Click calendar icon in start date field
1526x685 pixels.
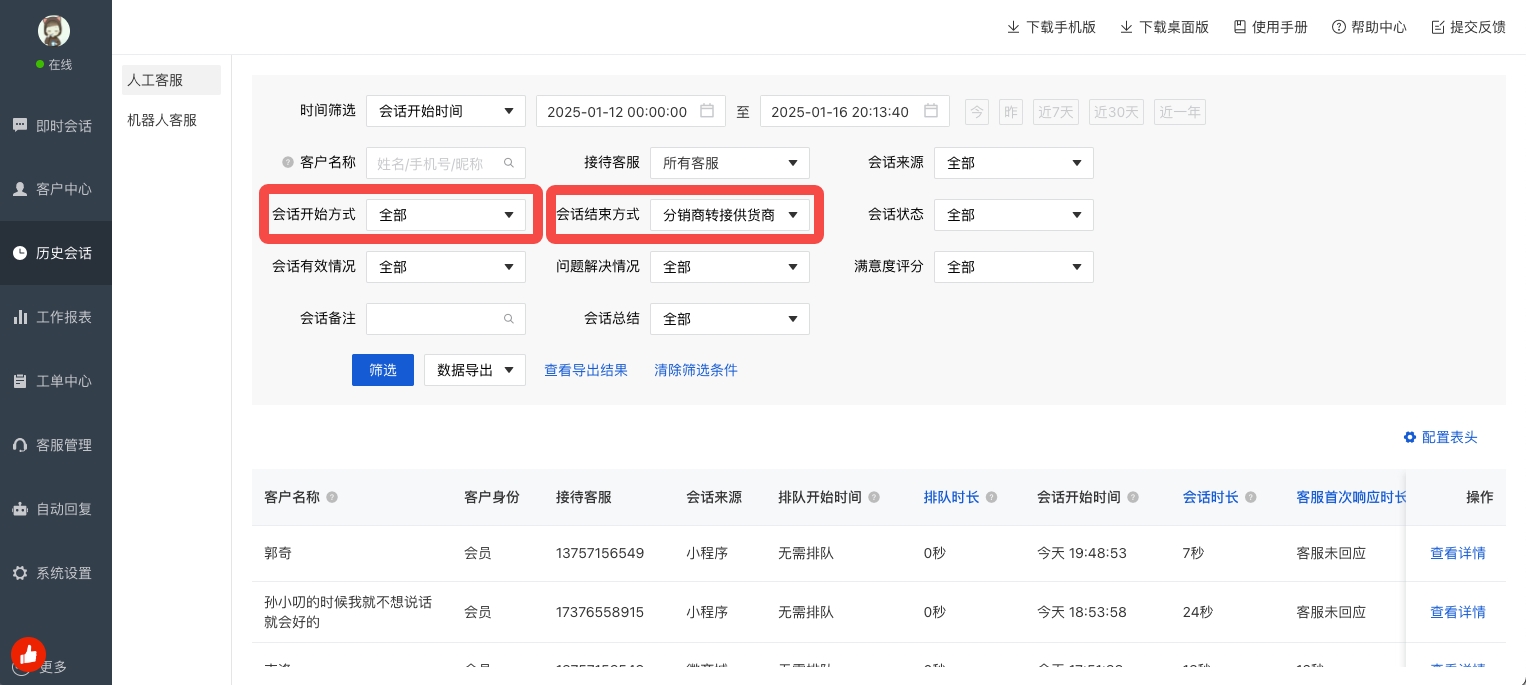tap(707, 111)
